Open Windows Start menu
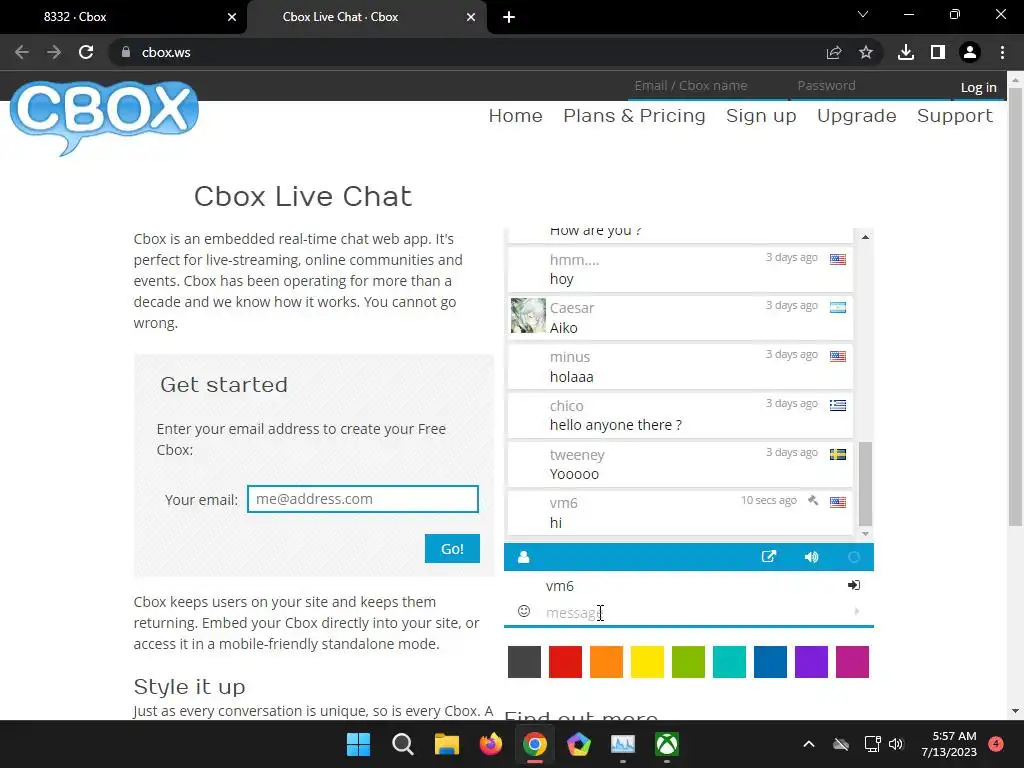This screenshot has height=768, width=1024. (359, 744)
